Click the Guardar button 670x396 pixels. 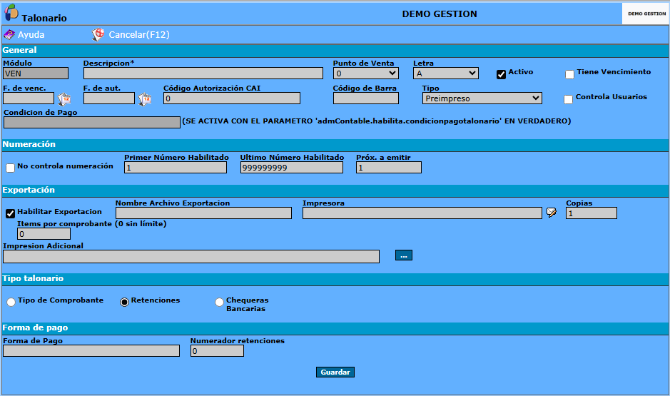click(x=335, y=372)
